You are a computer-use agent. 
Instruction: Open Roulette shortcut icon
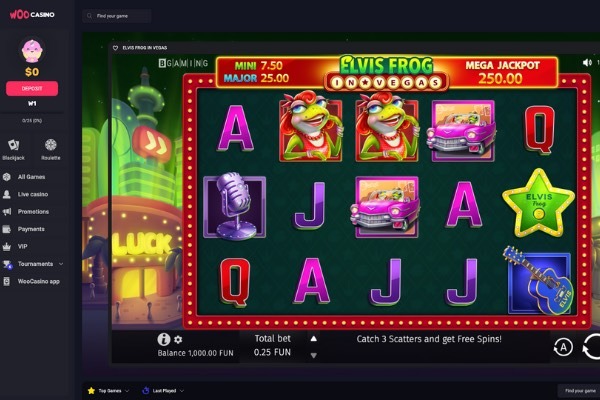[x=51, y=145]
